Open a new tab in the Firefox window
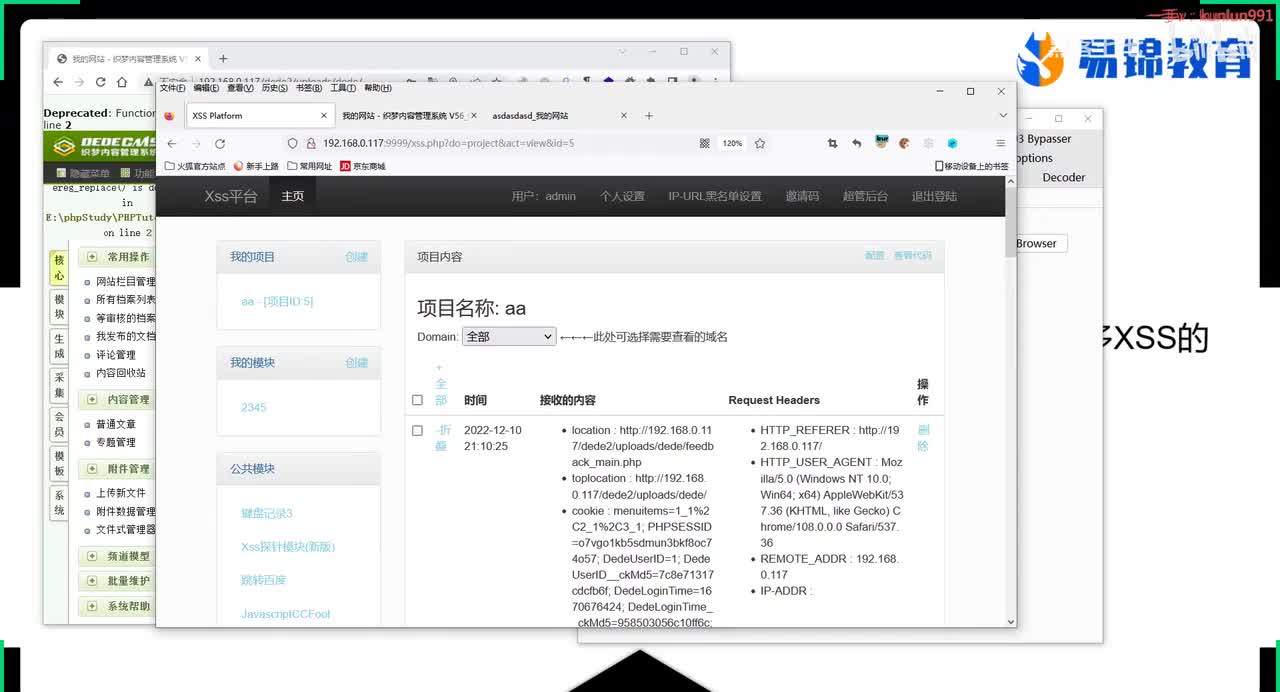The height and width of the screenshot is (692, 1280). tap(648, 116)
